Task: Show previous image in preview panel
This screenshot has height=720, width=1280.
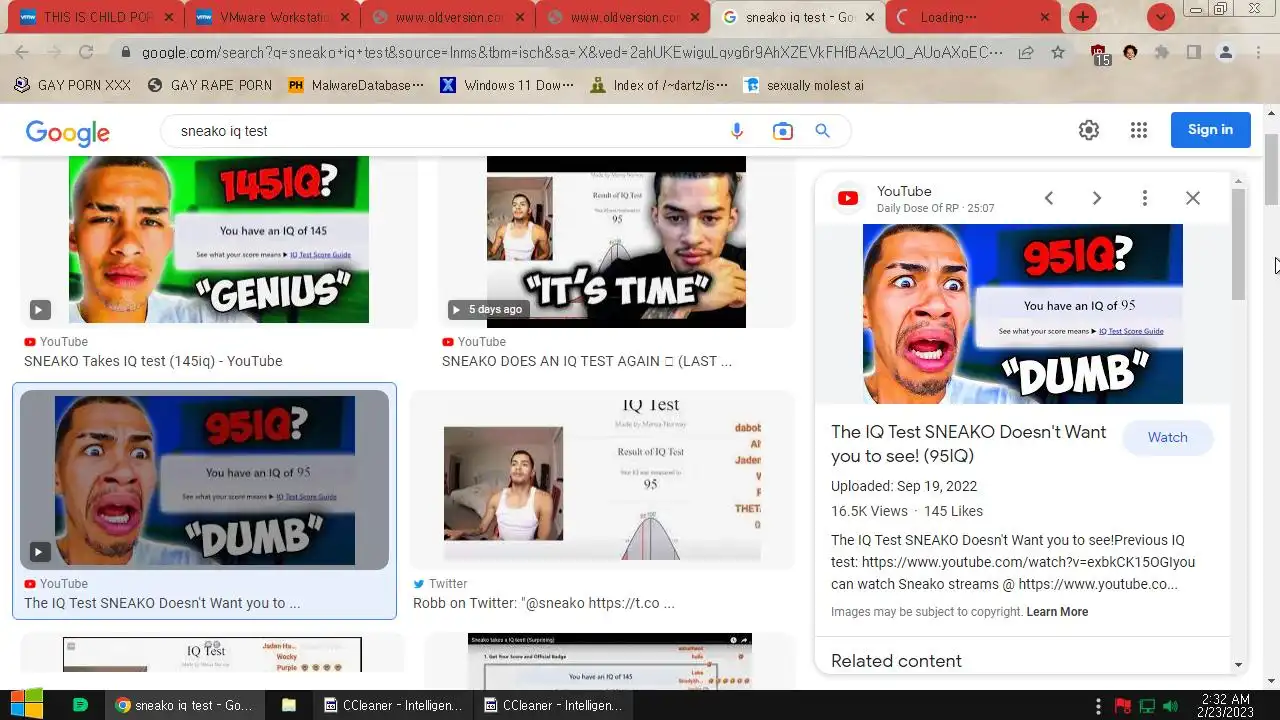Action: [x=1049, y=198]
